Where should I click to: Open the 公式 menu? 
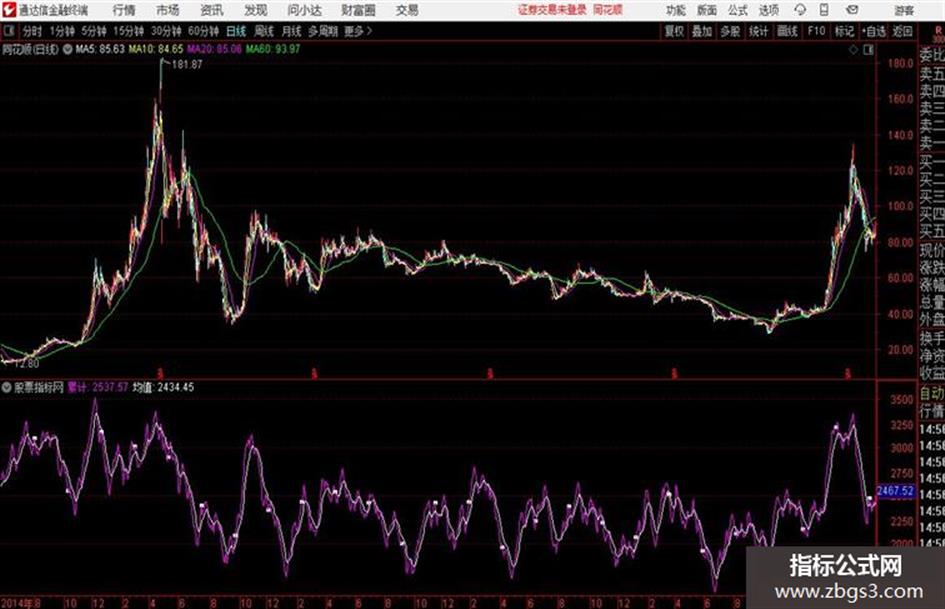(738, 10)
